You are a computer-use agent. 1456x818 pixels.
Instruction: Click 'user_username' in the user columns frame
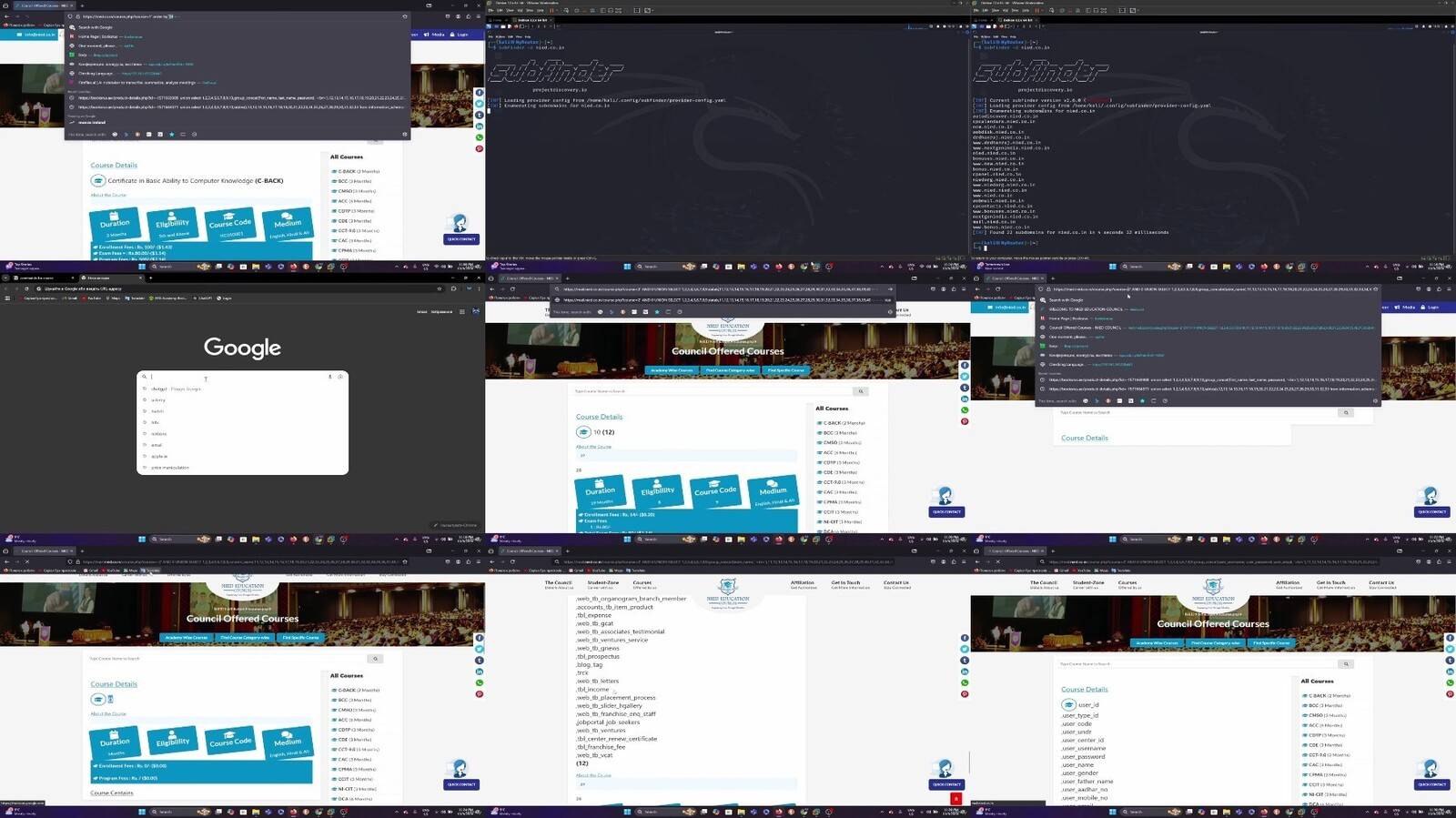point(1084,749)
